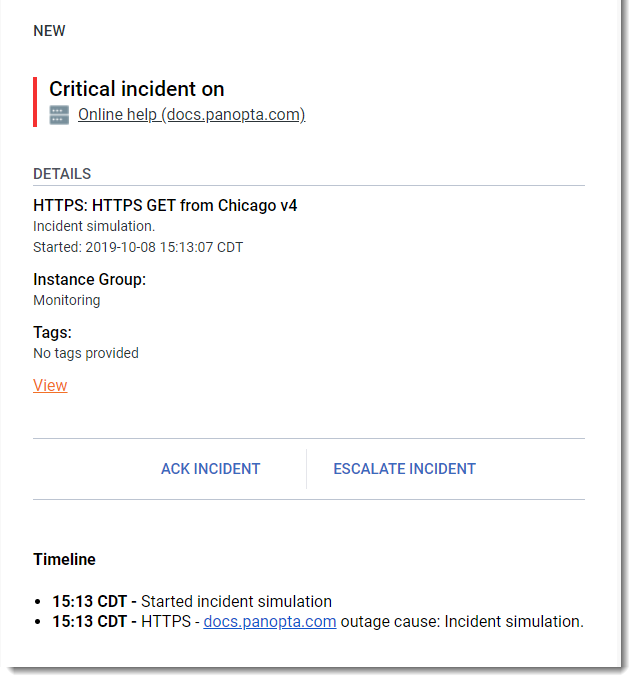Image resolution: width=636 pixels, height=682 pixels.
Task: Open the Online help (docs.panopta.com) link
Action: (x=191, y=115)
